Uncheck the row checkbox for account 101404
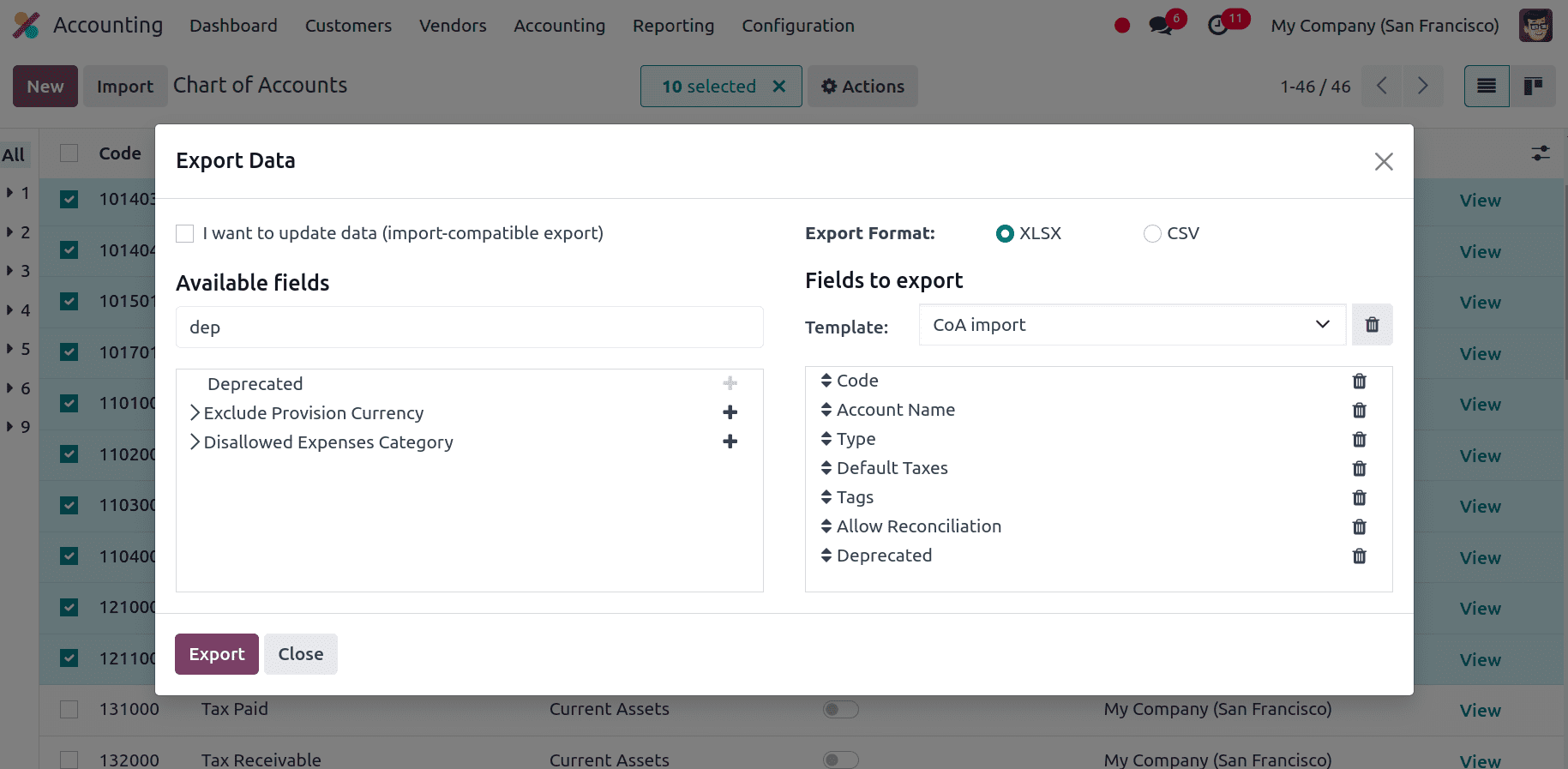Image resolution: width=1568 pixels, height=769 pixels. [x=69, y=250]
